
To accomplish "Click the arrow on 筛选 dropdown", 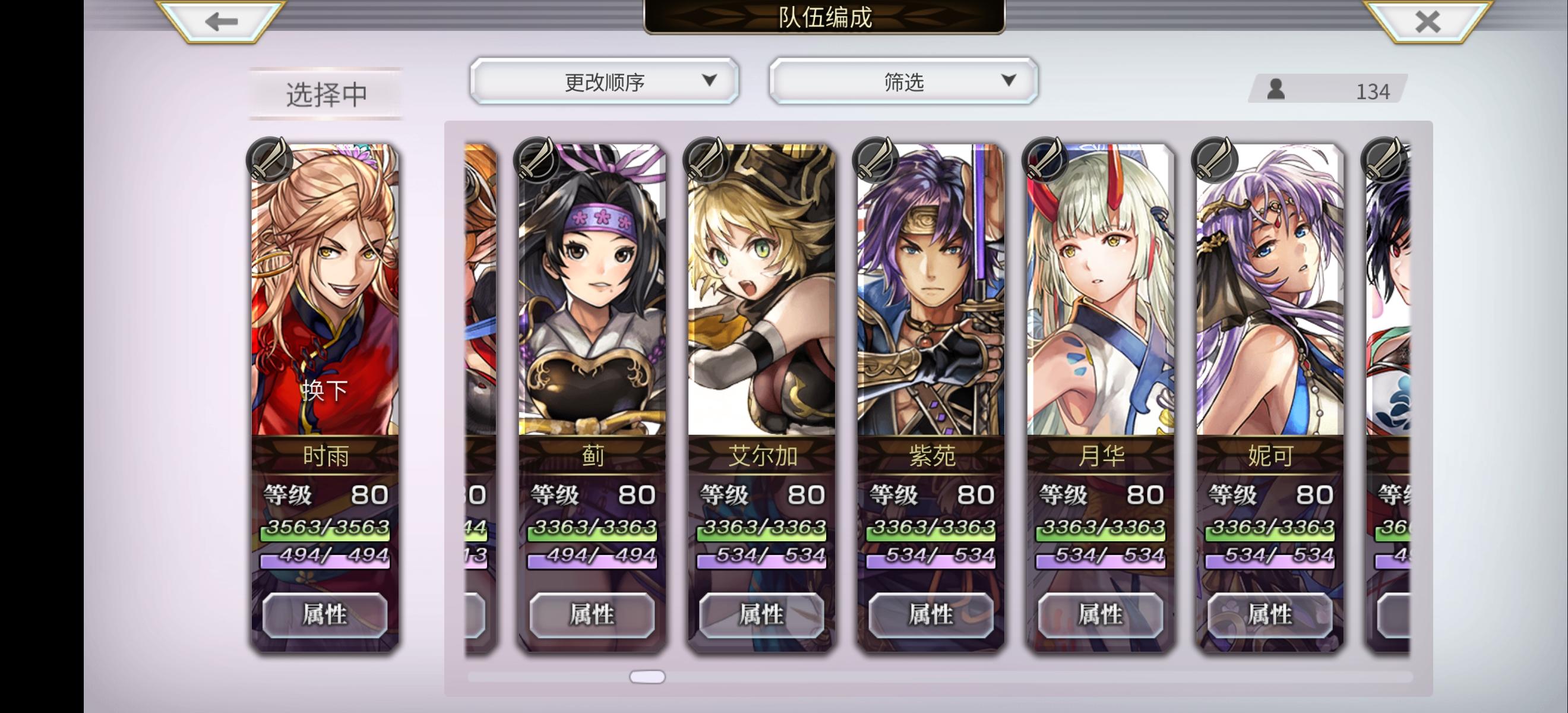I will 1009,80.
